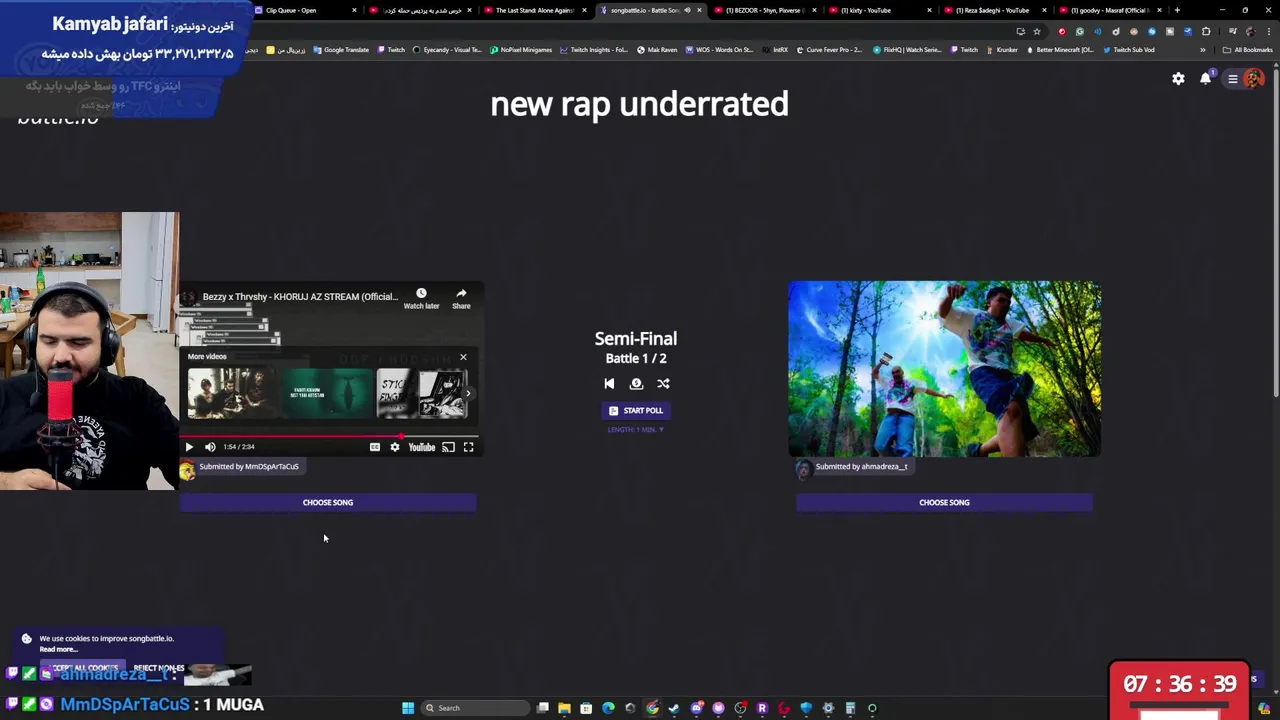The width and height of the screenshot is (1280, 720).
Task: Choose song submitted by ahmadreza__t
Action: click(944, 502)
